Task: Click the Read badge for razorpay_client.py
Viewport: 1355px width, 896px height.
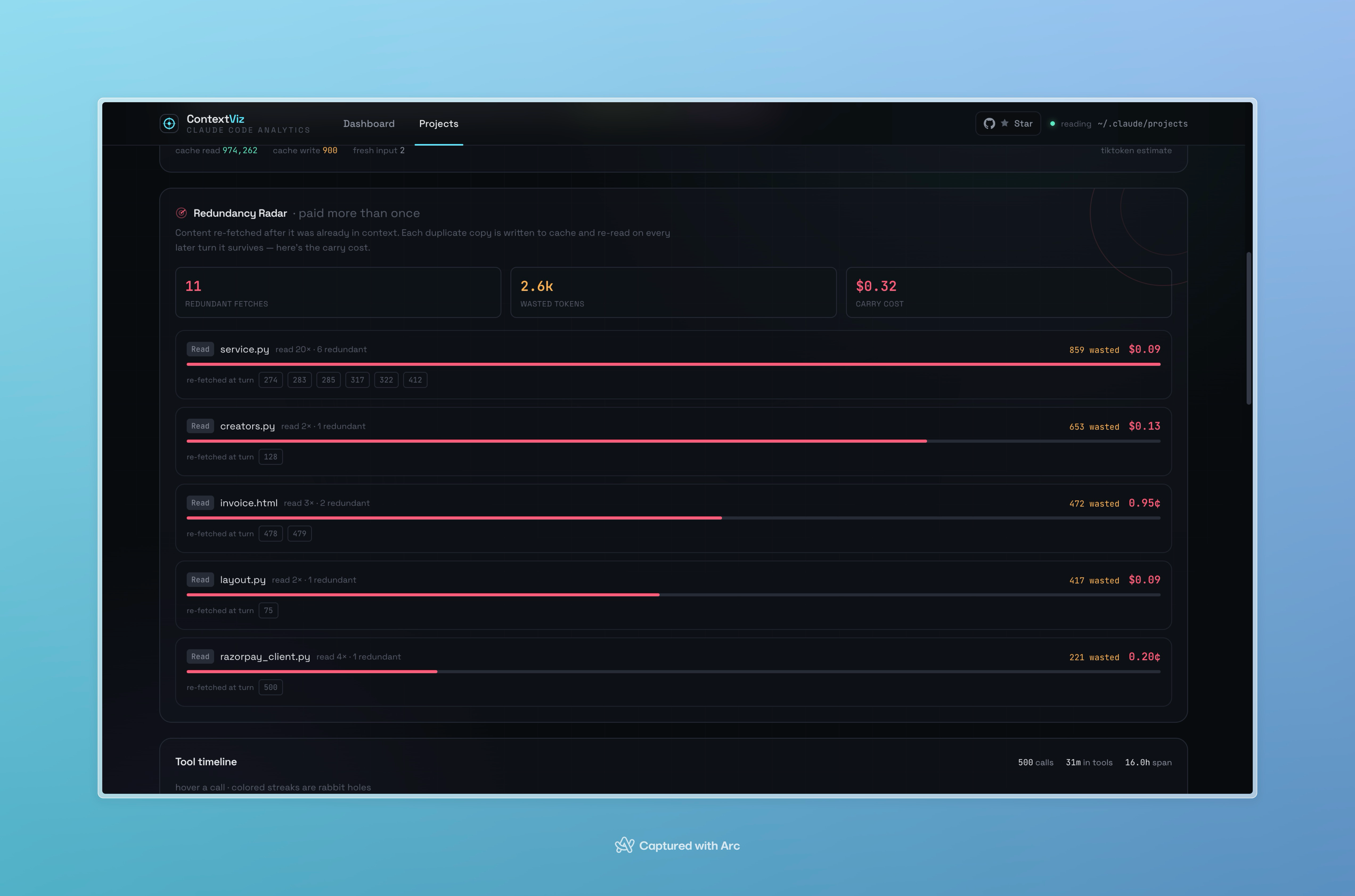Action: [200, 657]
